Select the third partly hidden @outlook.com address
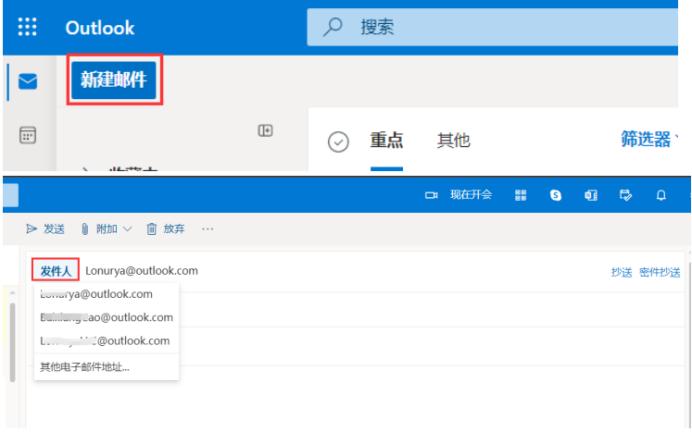692x433 pixels. 106,341
